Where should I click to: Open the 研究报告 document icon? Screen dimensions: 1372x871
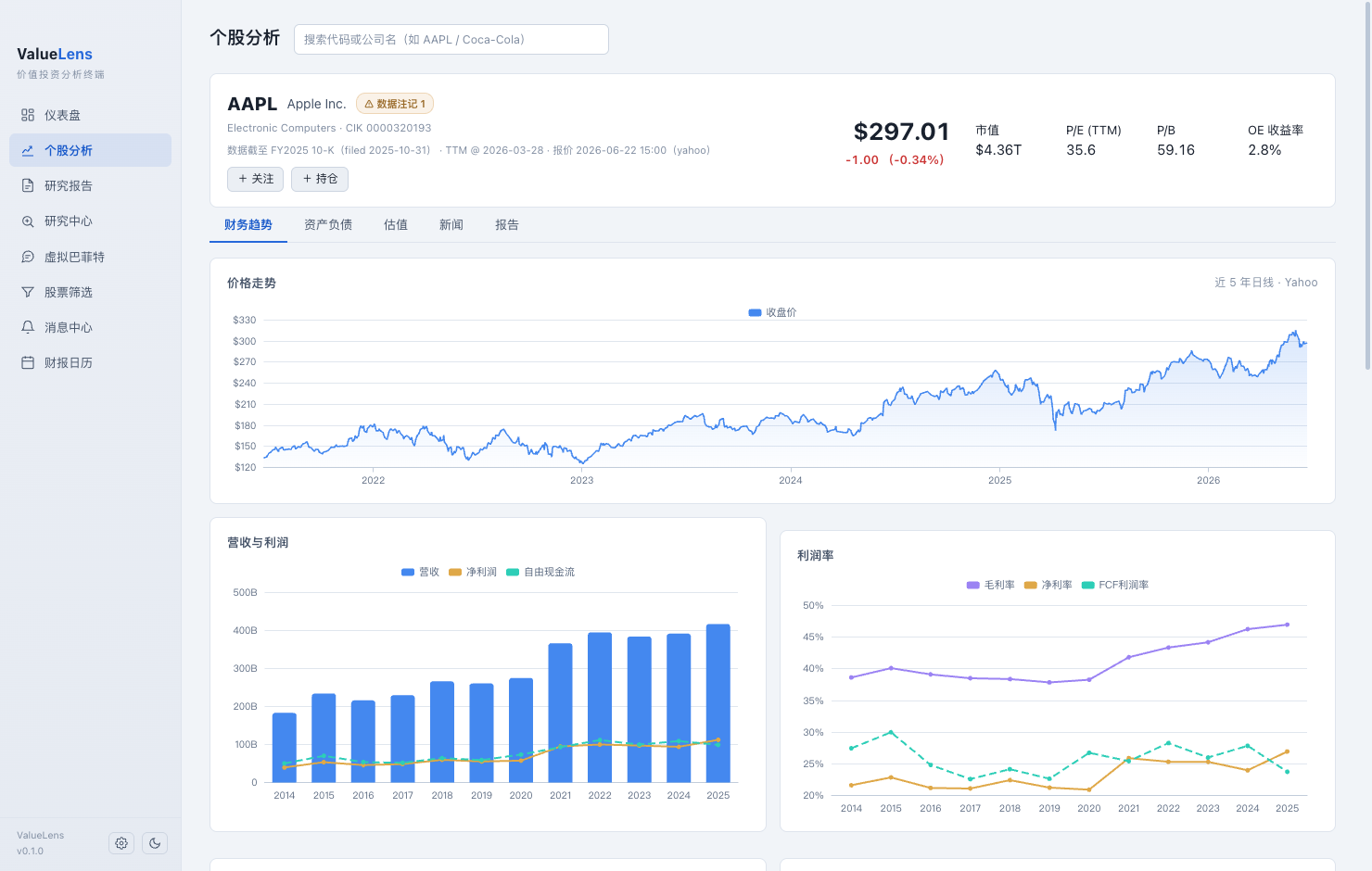click(28, 185)
